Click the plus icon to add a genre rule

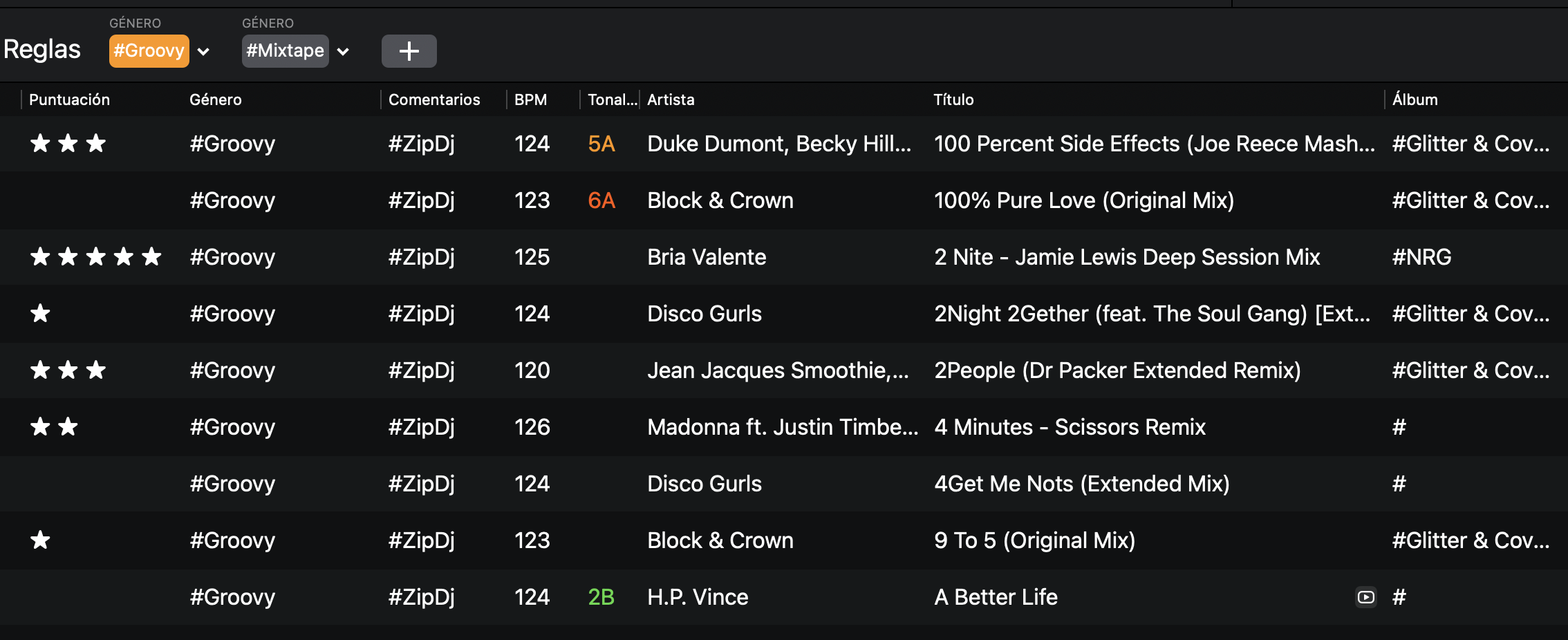click(x=409, y=50)
